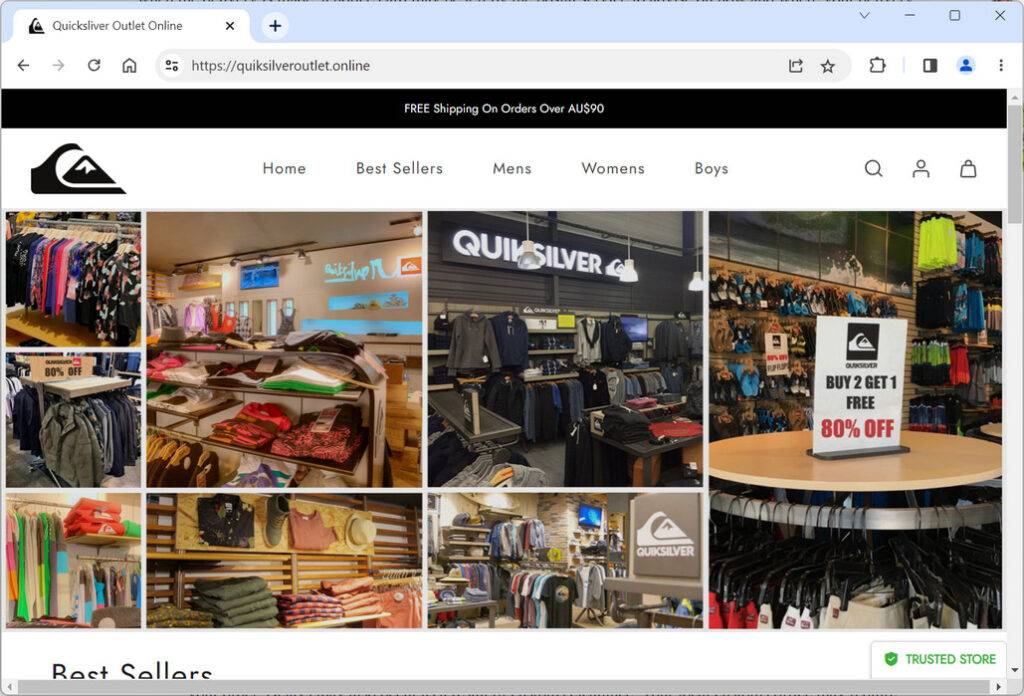The height and width of the screenshot is (696, 1024).
Task: Open the extensions puzzle icon
Action: coord(877,65)
